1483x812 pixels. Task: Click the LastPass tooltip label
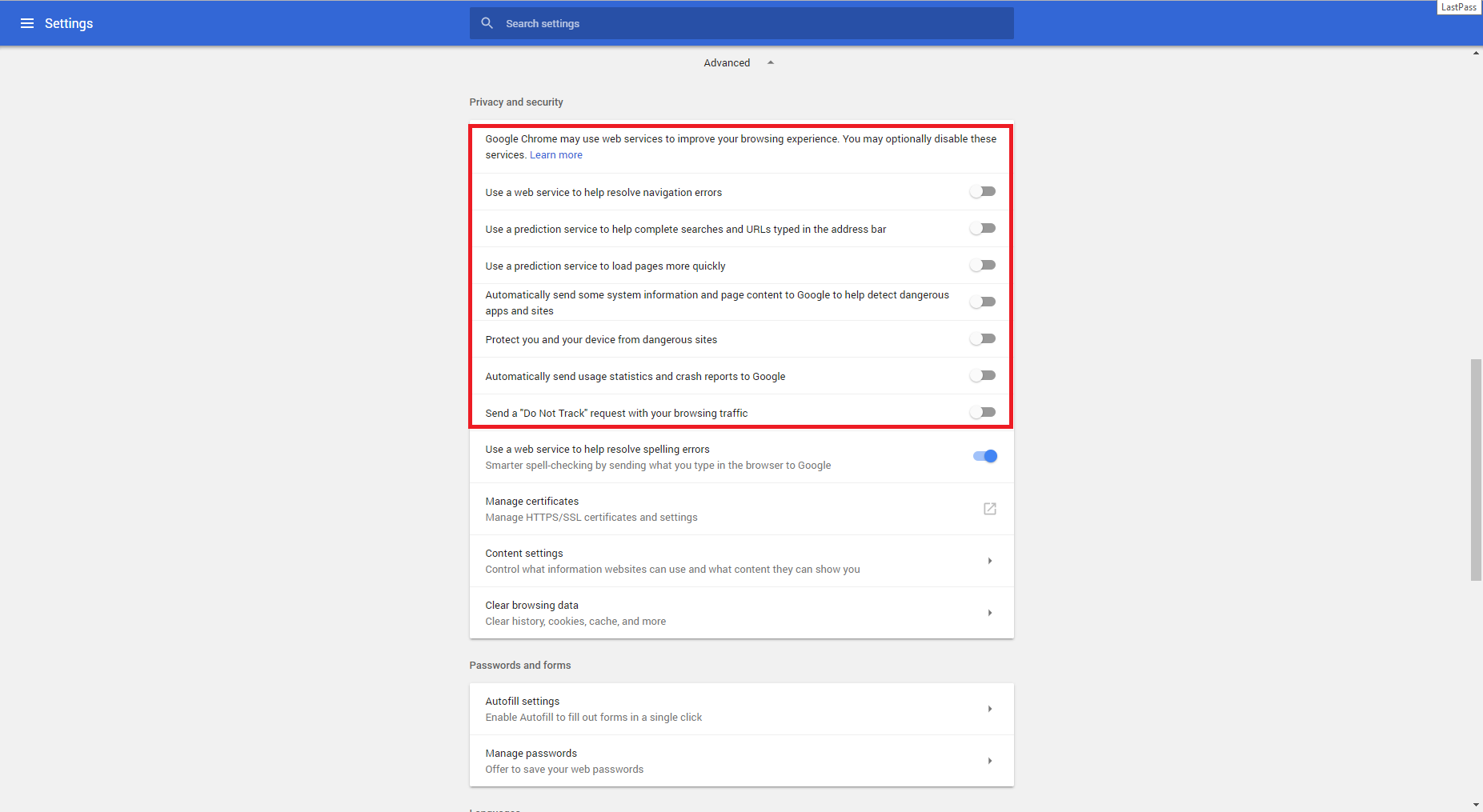(1459, 7)
